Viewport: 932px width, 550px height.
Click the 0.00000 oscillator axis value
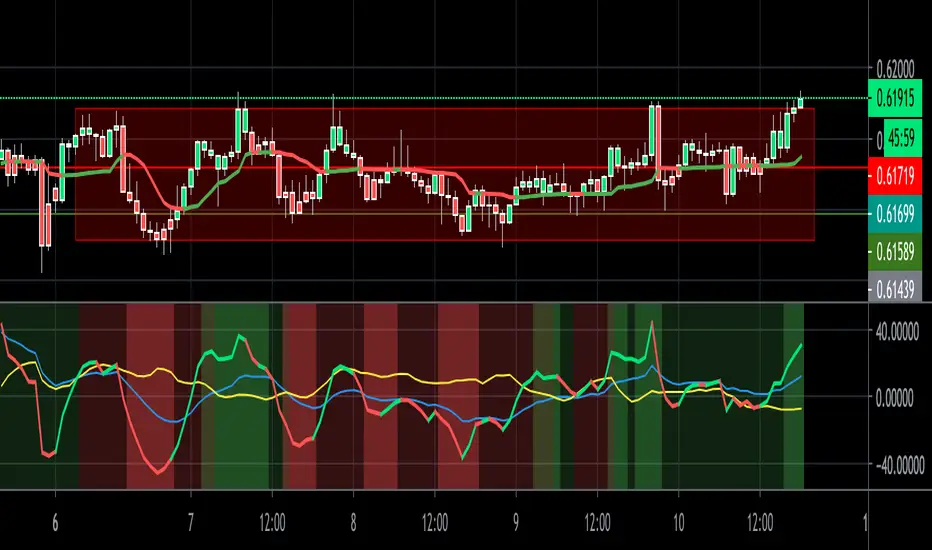point(895,398)
